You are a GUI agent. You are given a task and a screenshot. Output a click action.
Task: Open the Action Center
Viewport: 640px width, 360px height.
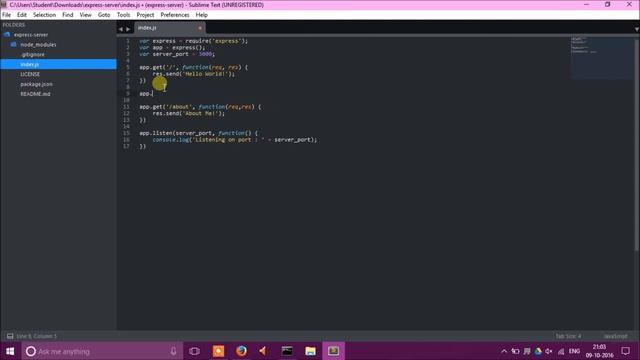coord(626,351)
